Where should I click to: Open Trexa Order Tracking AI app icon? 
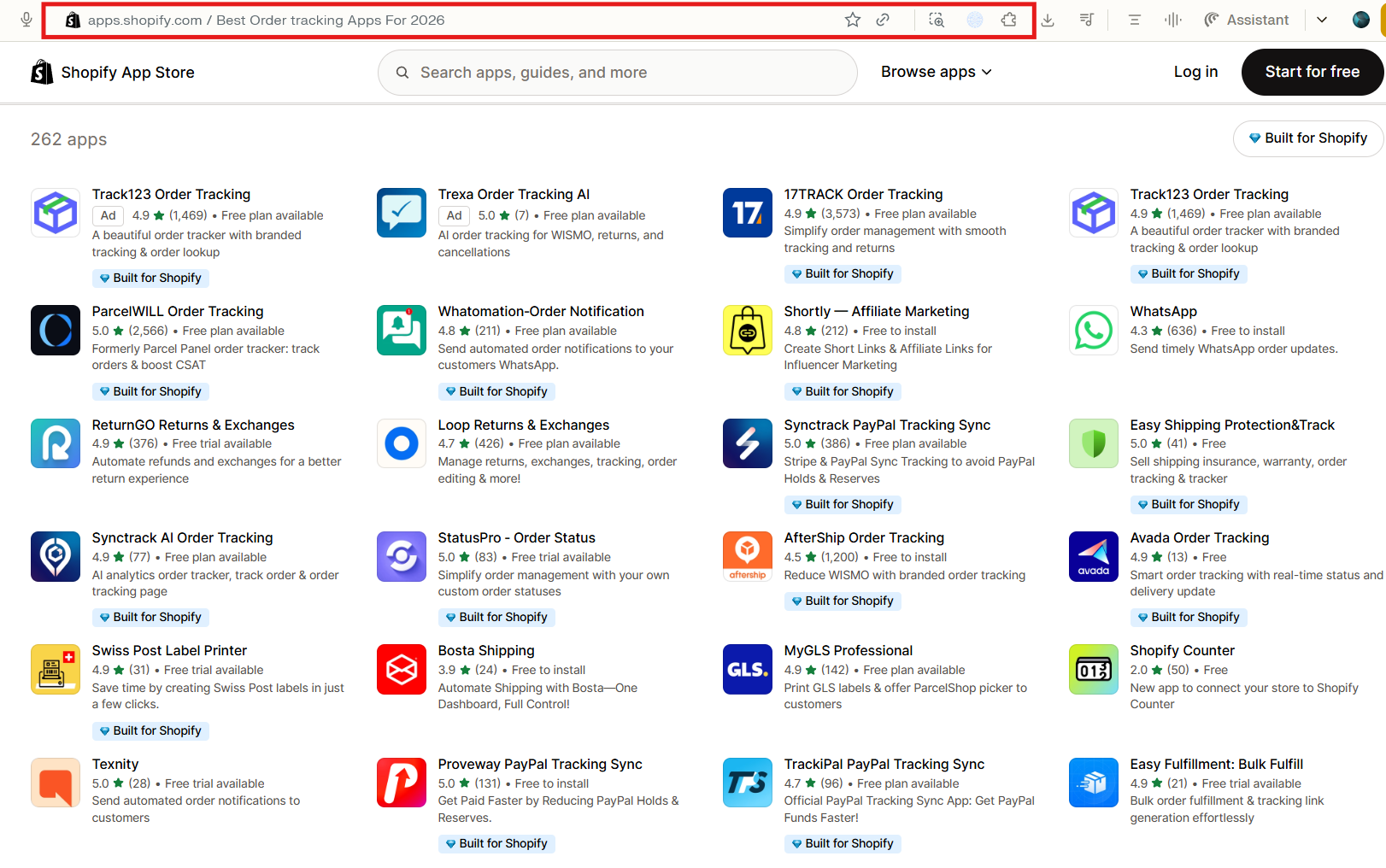402,213
